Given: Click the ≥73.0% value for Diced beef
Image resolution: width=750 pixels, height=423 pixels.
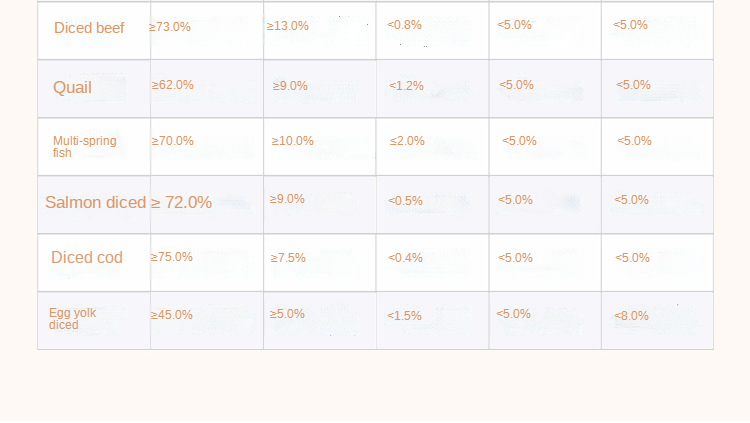Looking at the screenshot, I should coord(170,27).
